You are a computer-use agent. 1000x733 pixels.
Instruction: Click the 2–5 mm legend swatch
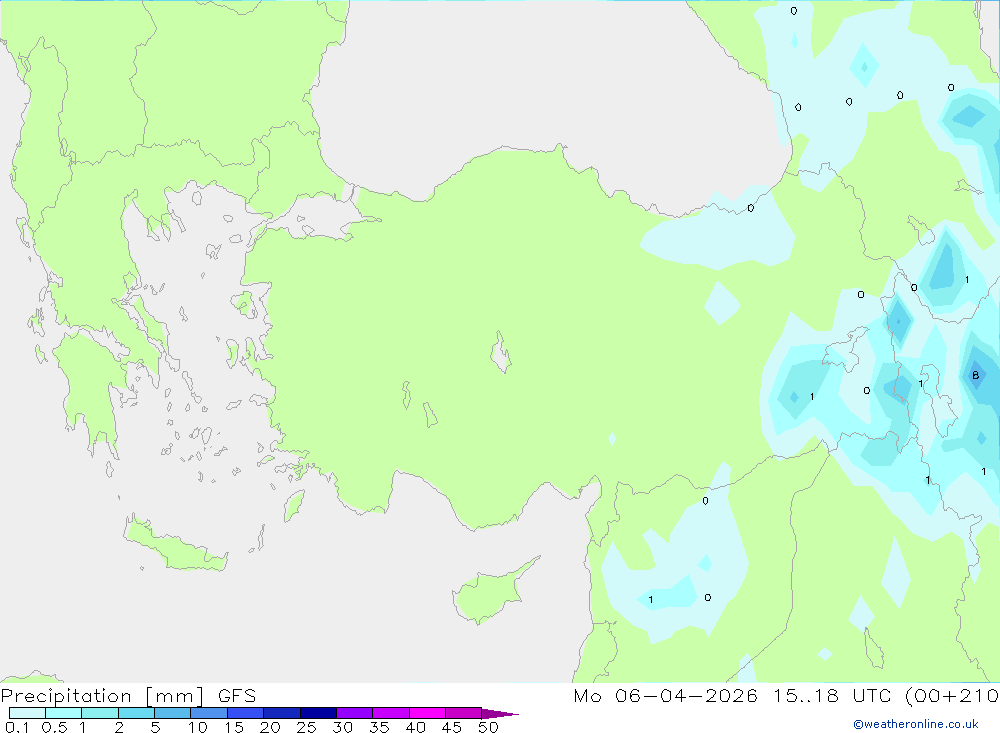136,713
